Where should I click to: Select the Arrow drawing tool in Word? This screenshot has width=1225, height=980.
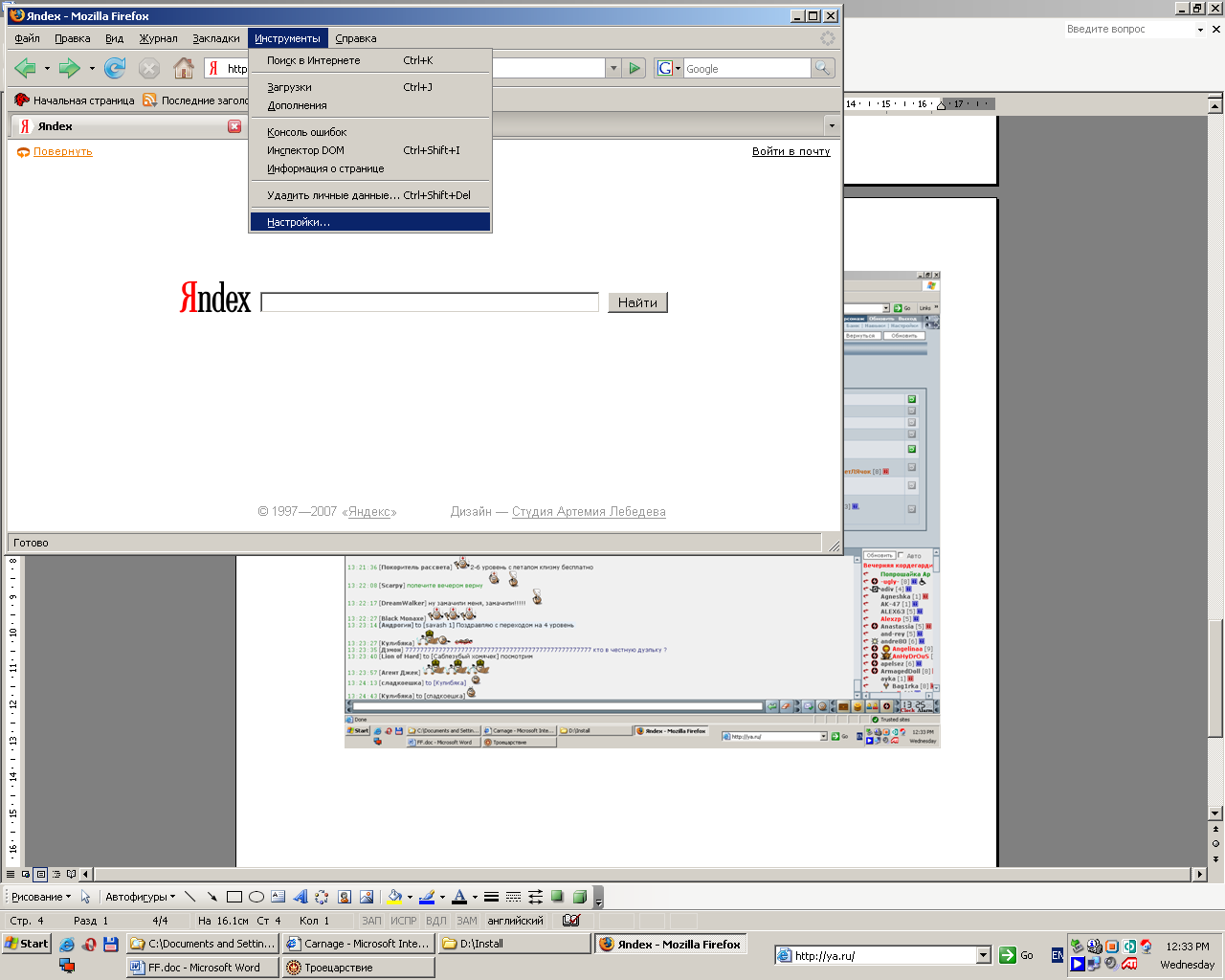point(212,897)
